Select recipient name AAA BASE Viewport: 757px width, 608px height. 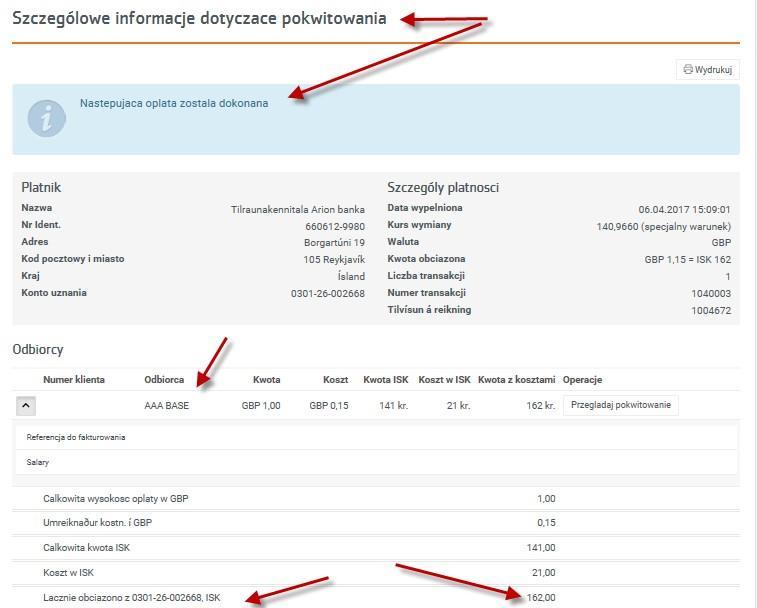pyautogui.click(x=167, y=406)
